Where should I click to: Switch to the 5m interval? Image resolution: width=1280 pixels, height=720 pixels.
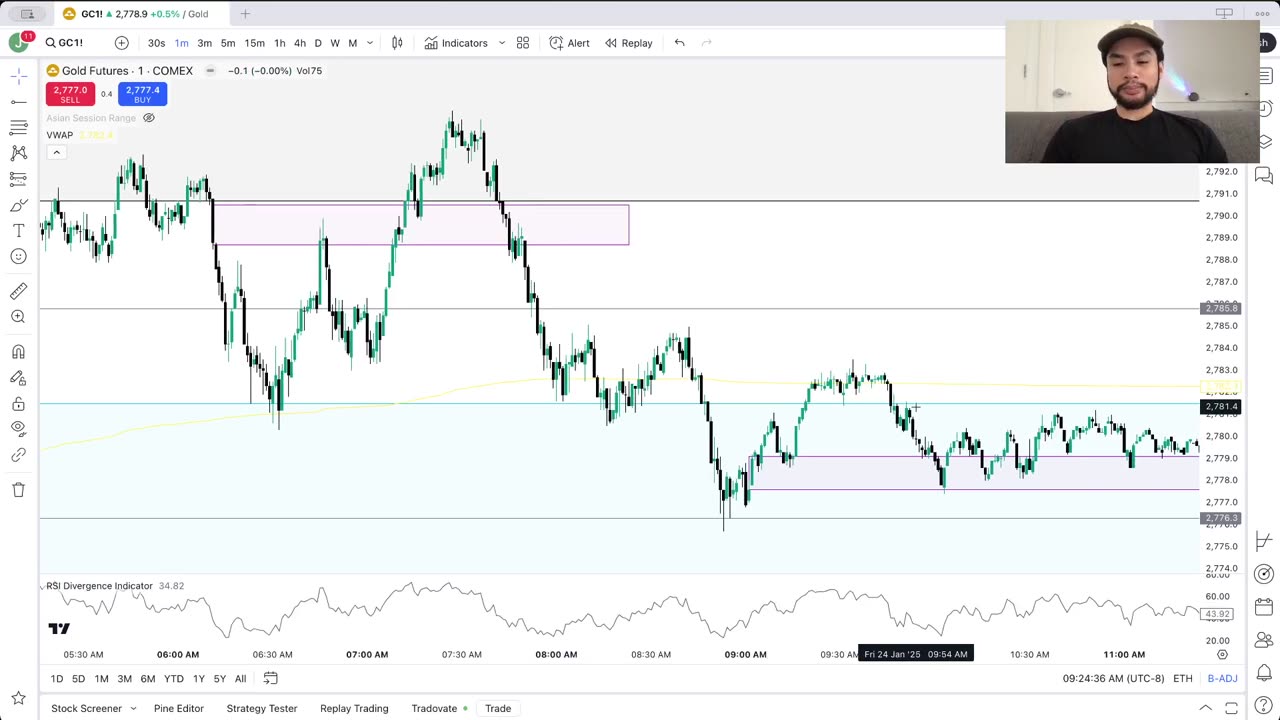pos(228,43)
